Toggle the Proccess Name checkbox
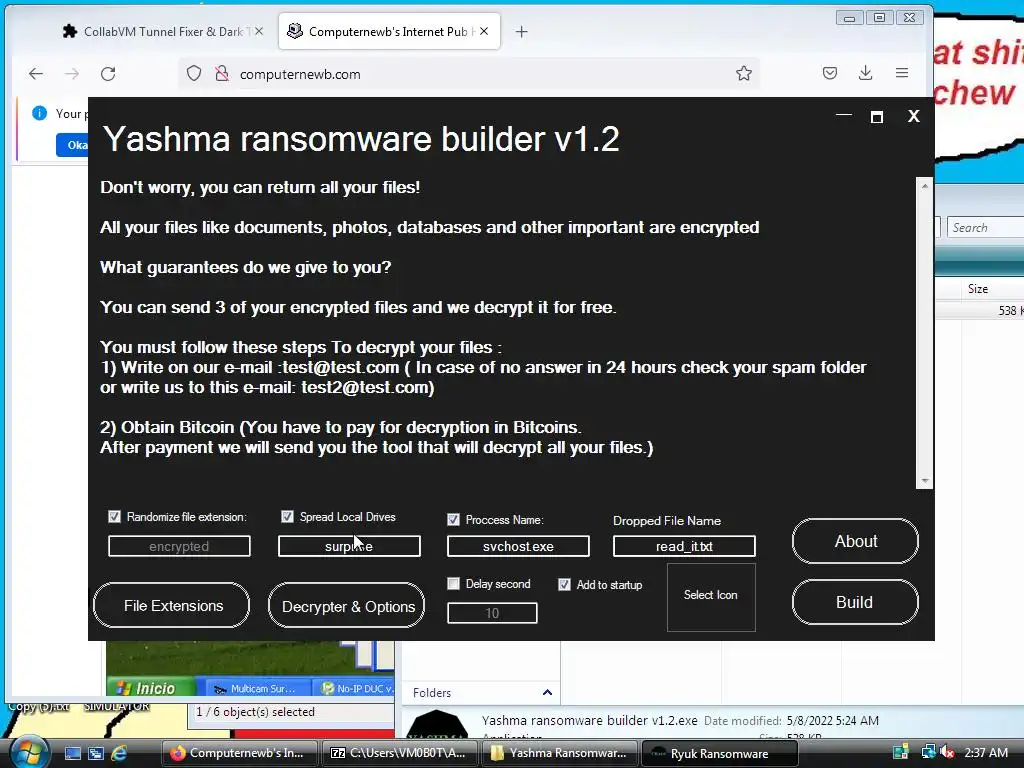 coord(453,520)
